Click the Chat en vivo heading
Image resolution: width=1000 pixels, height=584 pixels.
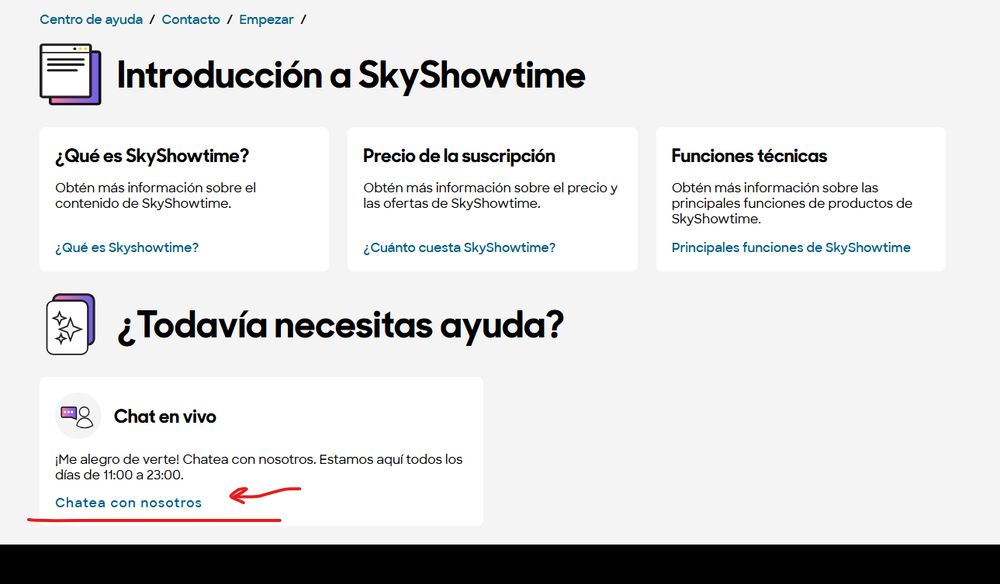[165, 416]
